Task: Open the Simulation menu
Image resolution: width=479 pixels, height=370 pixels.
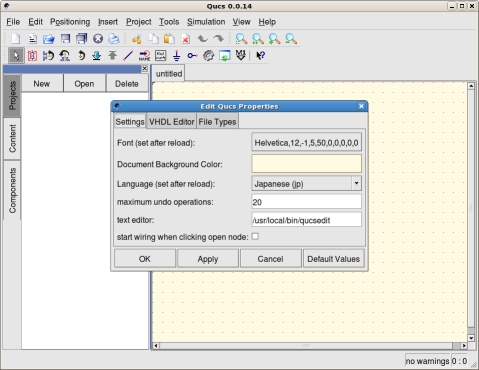Action: pyautogui.click(x=206, y=22)
